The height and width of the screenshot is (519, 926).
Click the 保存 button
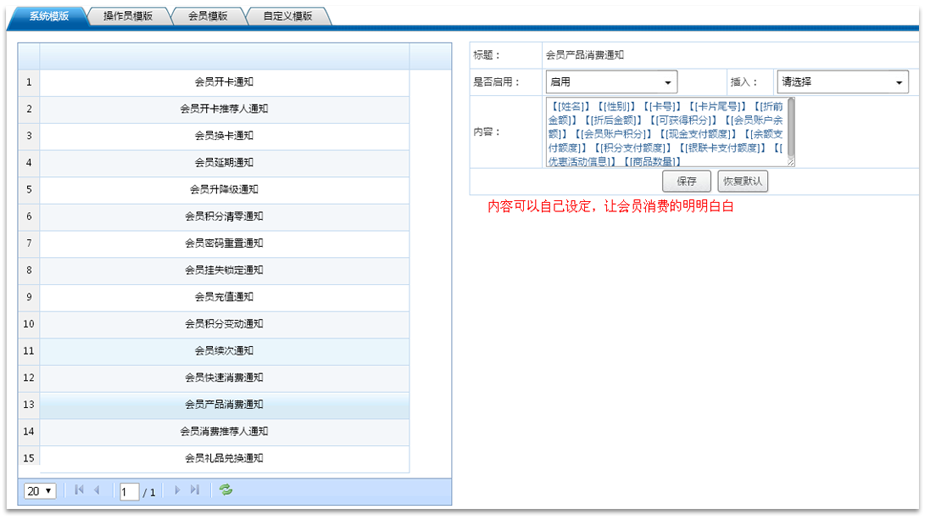tap(686, 181)
